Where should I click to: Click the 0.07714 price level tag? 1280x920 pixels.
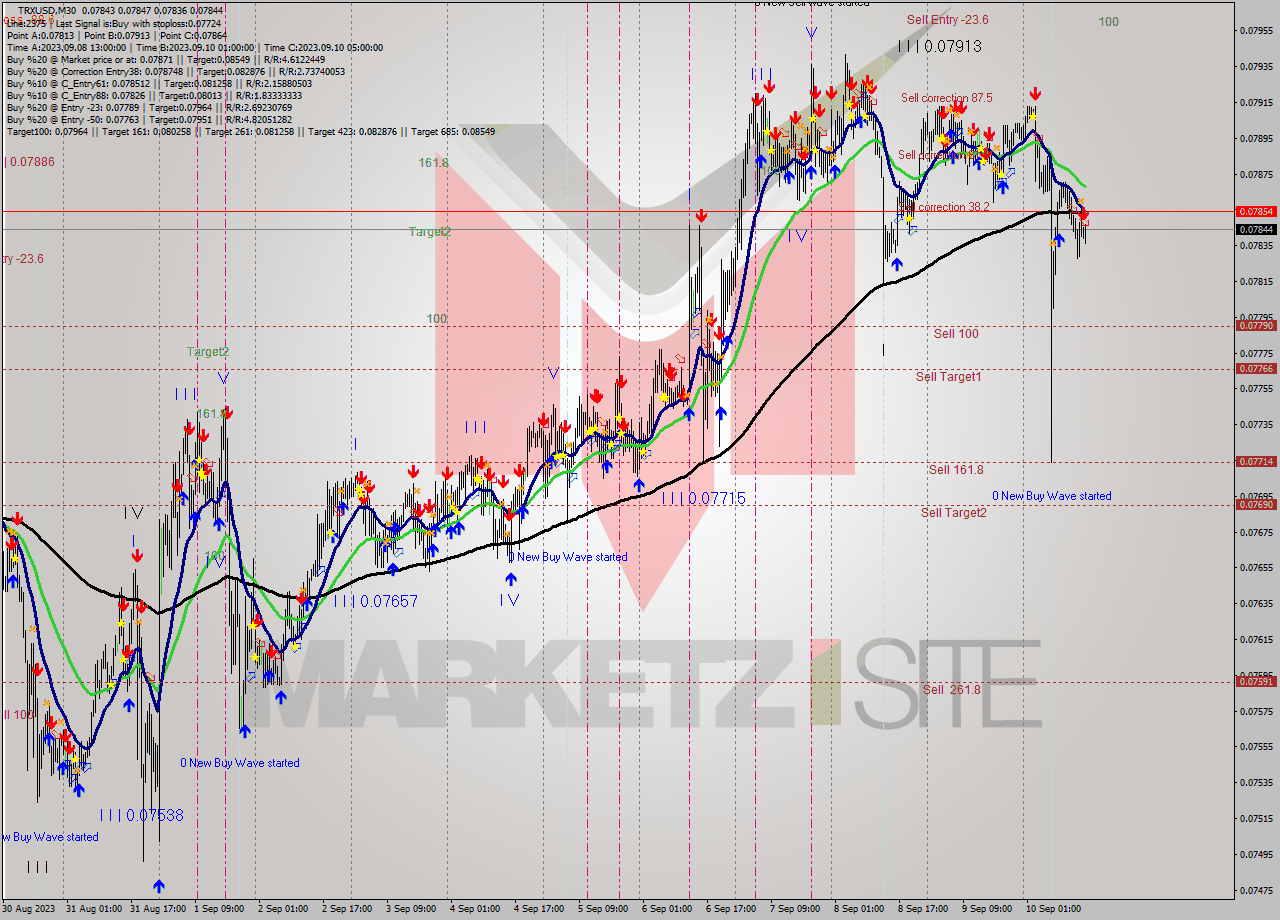[1256, 462]
